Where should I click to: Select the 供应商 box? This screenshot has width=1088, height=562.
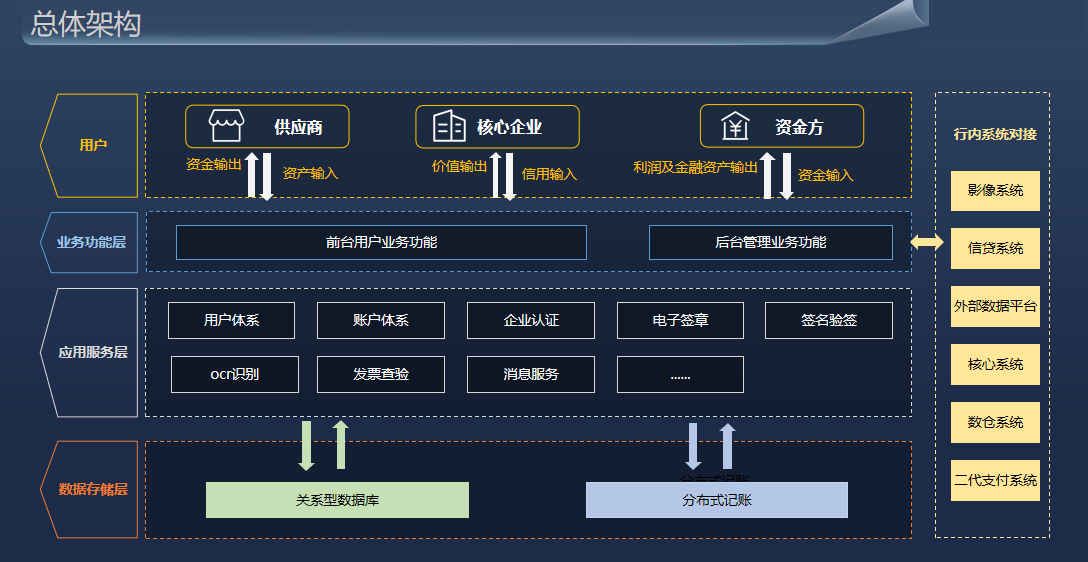267,126
